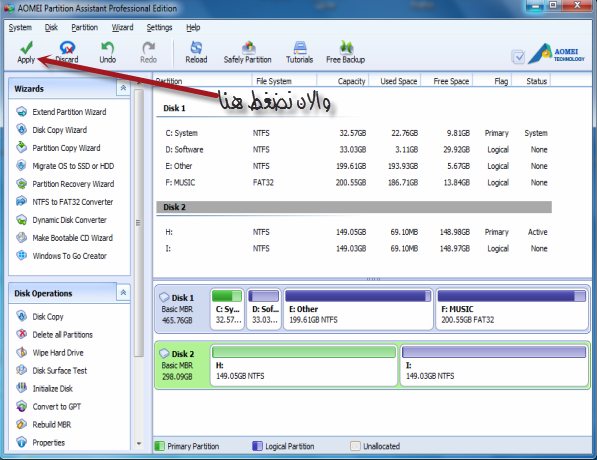597x460 pixels.
Task: Click the Logical Partition blue legend swatch
Action: (x=257, y=446)
